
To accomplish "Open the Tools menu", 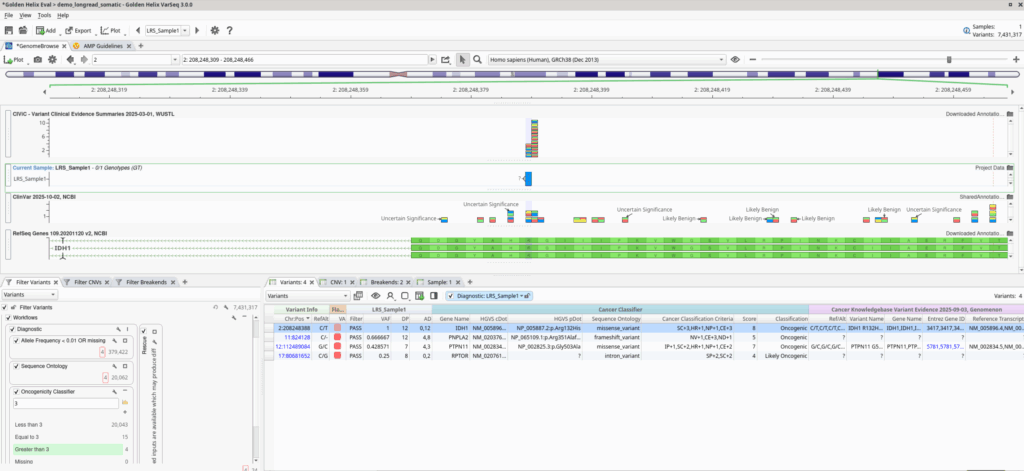I will click(44, 15).
